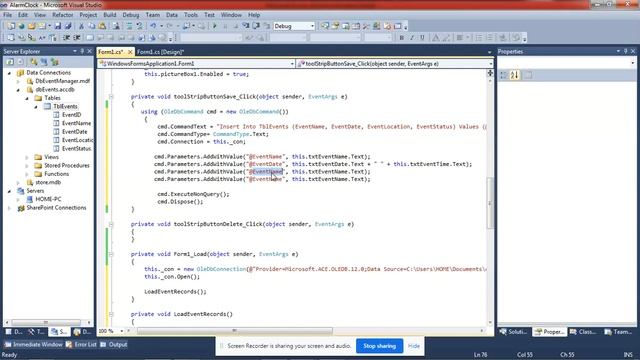
Task: Click the Increase indent icon
Action: click(76, 38)
